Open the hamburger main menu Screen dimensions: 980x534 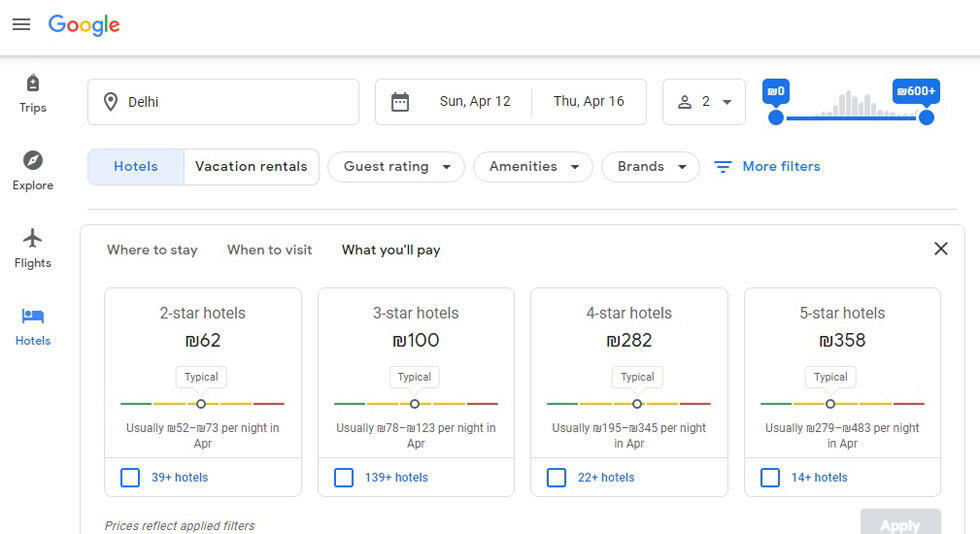21,25
